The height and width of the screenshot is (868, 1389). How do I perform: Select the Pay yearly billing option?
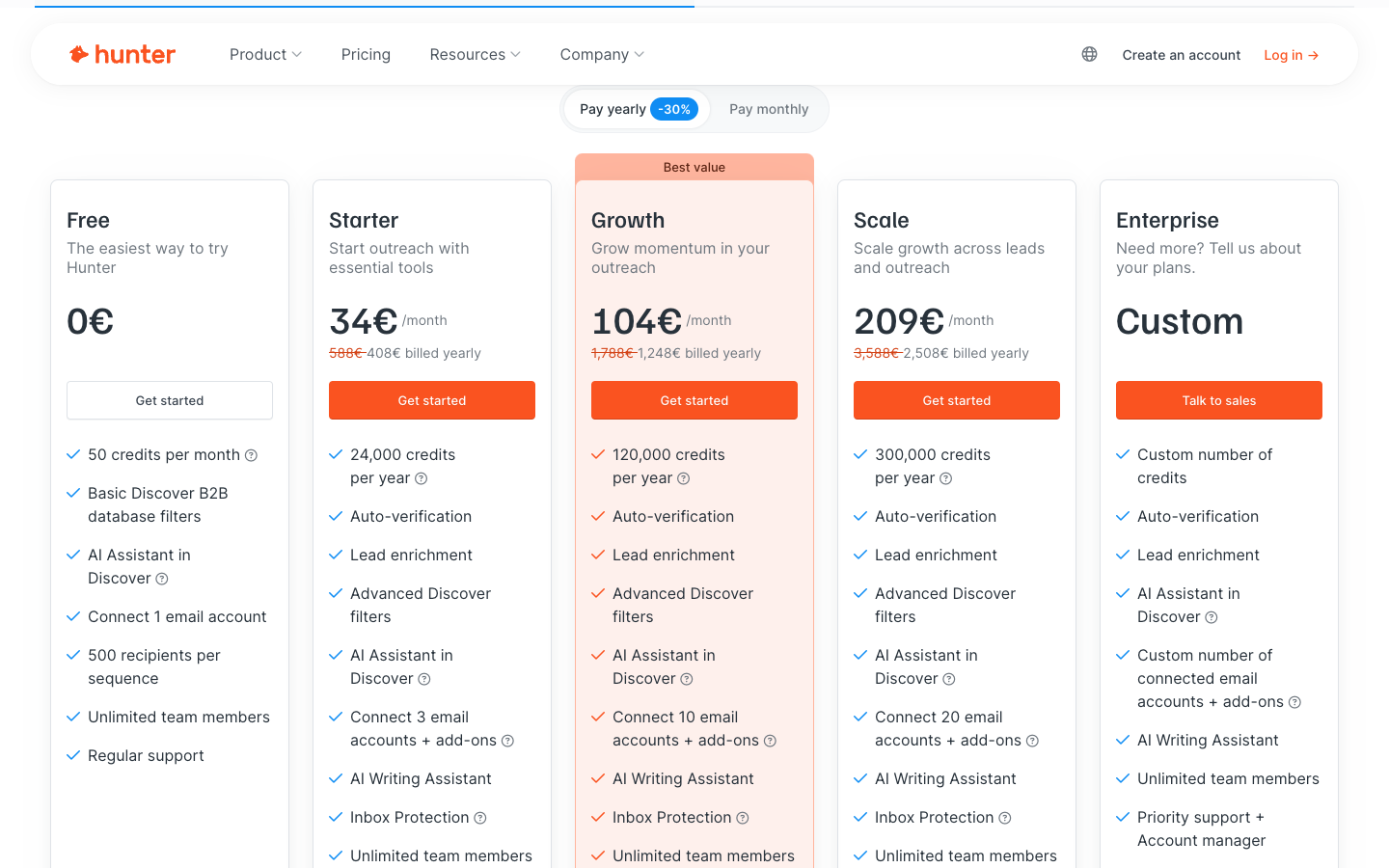638,109
